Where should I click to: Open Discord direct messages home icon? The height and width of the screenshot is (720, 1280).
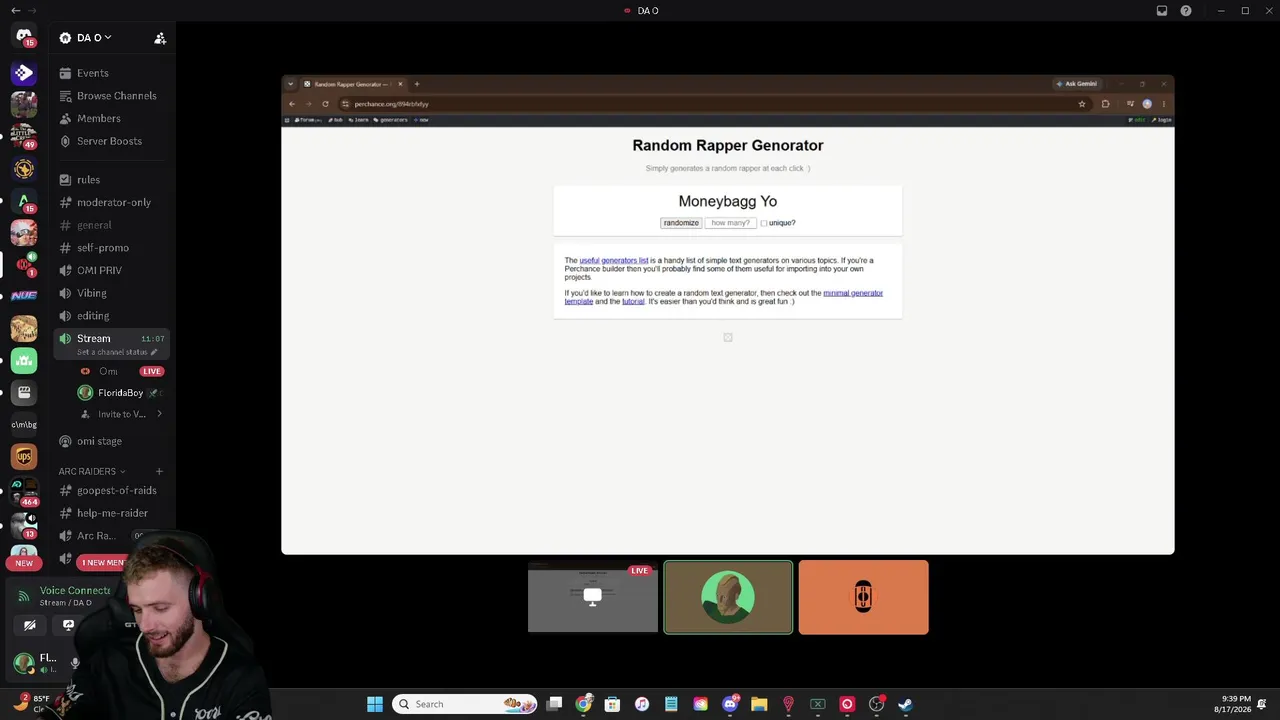click(x=24, y=37)
